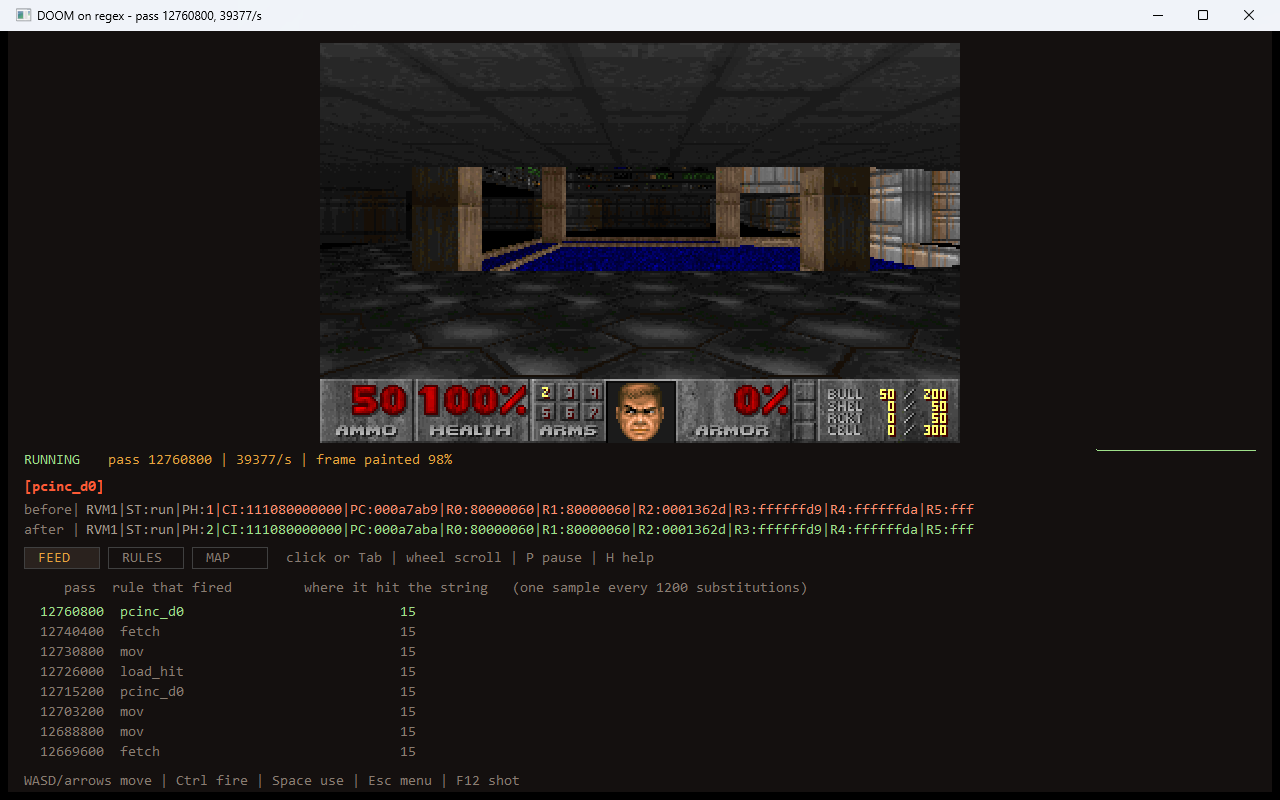Open the MAP tab
The width and height of the screenshot is (1280, 800).
[230, 558]
